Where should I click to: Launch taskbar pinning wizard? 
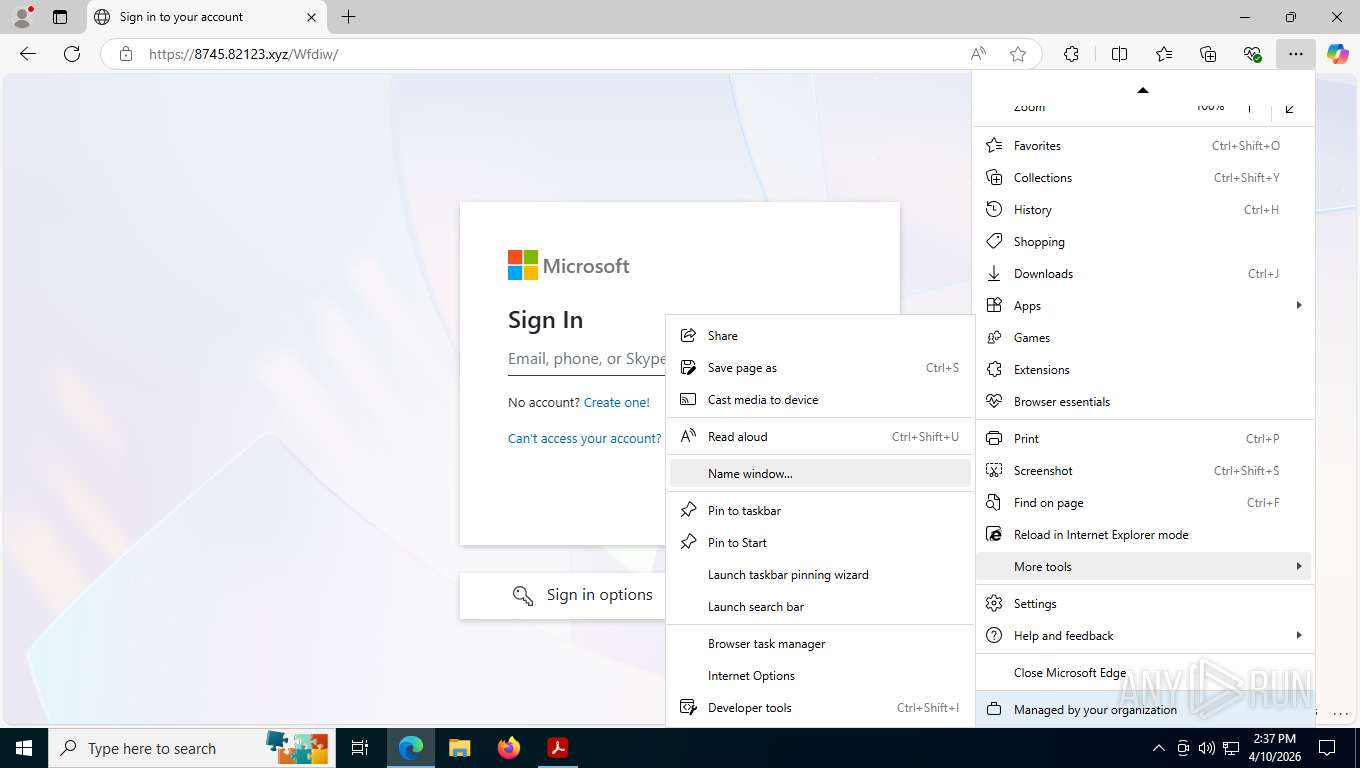click(820, 575)
